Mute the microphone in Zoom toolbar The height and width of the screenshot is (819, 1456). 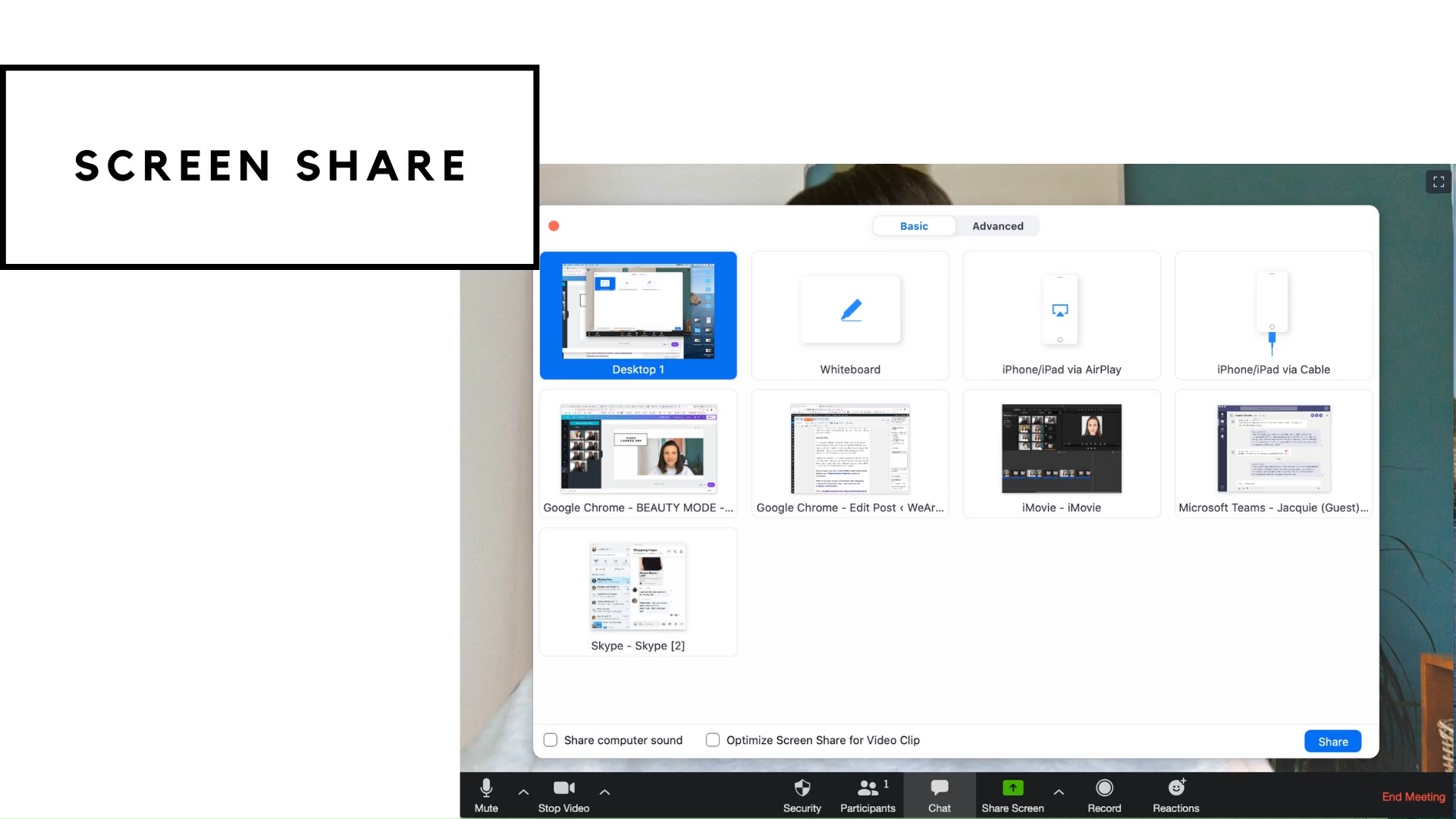[486, 789]
